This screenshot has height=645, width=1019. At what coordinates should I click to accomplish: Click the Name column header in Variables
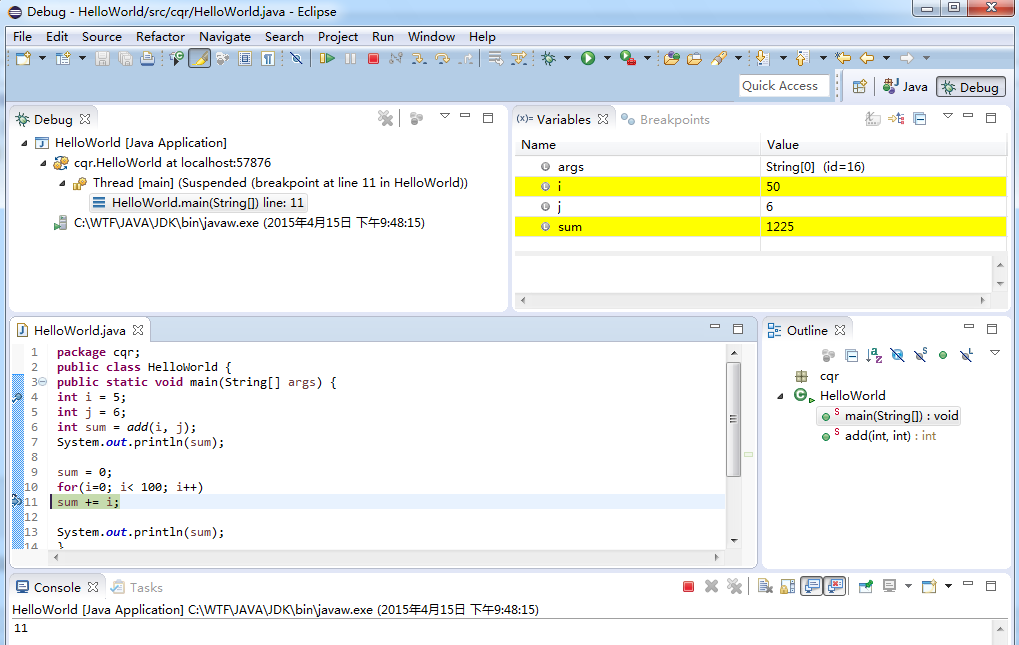[x=638, y=145]
